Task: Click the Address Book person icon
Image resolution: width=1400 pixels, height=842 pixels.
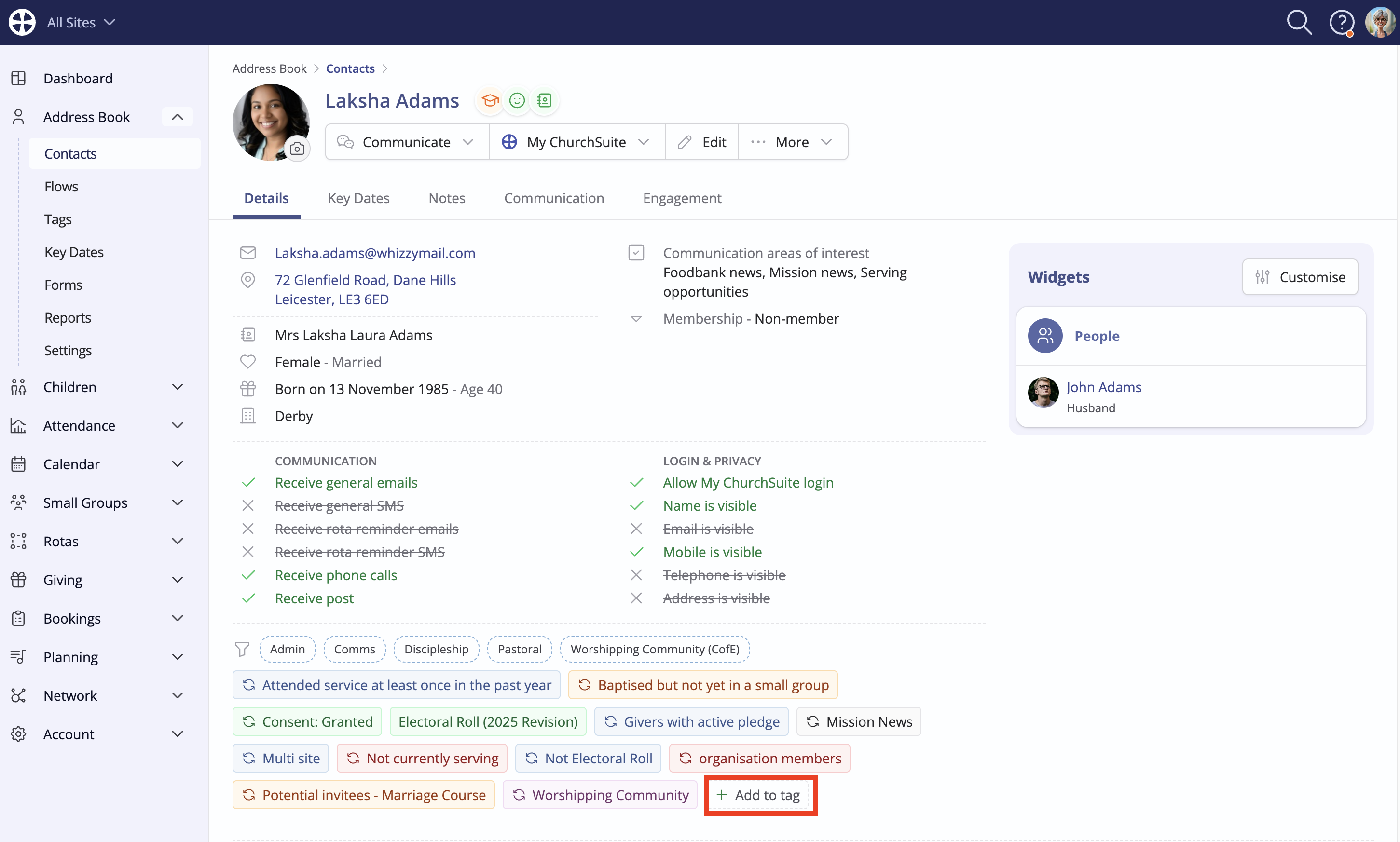Action: 19,117
